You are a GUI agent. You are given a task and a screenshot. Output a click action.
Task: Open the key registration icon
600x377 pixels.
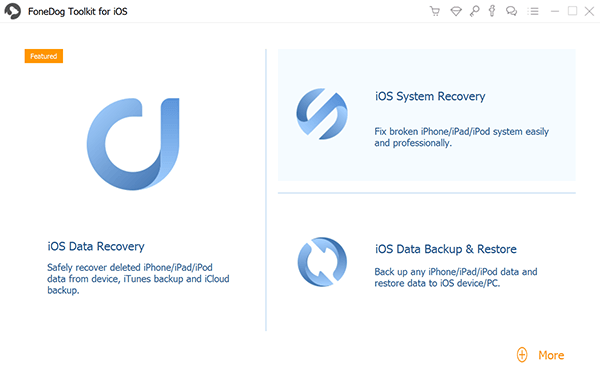tap(475, 11)
